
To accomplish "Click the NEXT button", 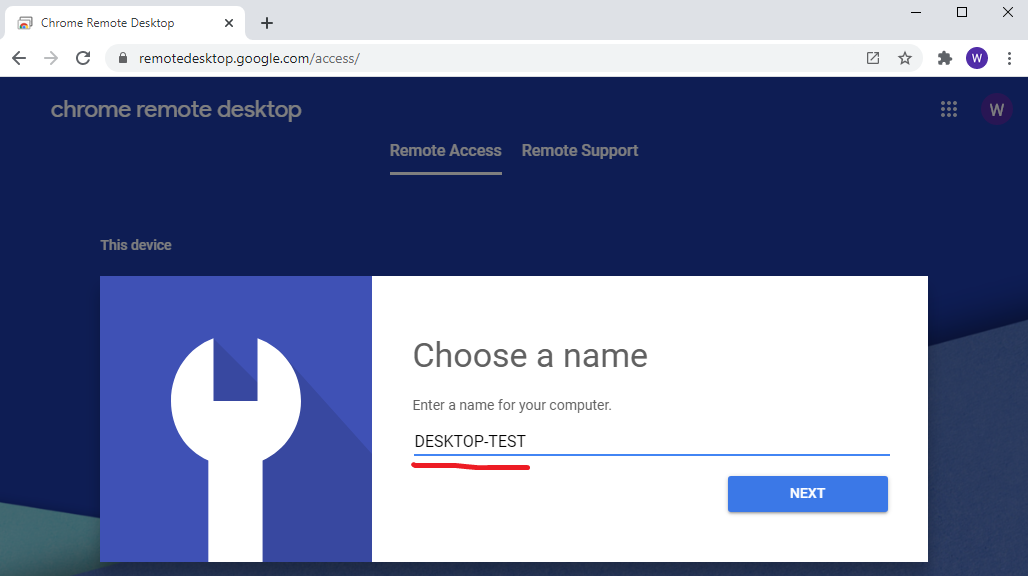I will coord(808,493).
